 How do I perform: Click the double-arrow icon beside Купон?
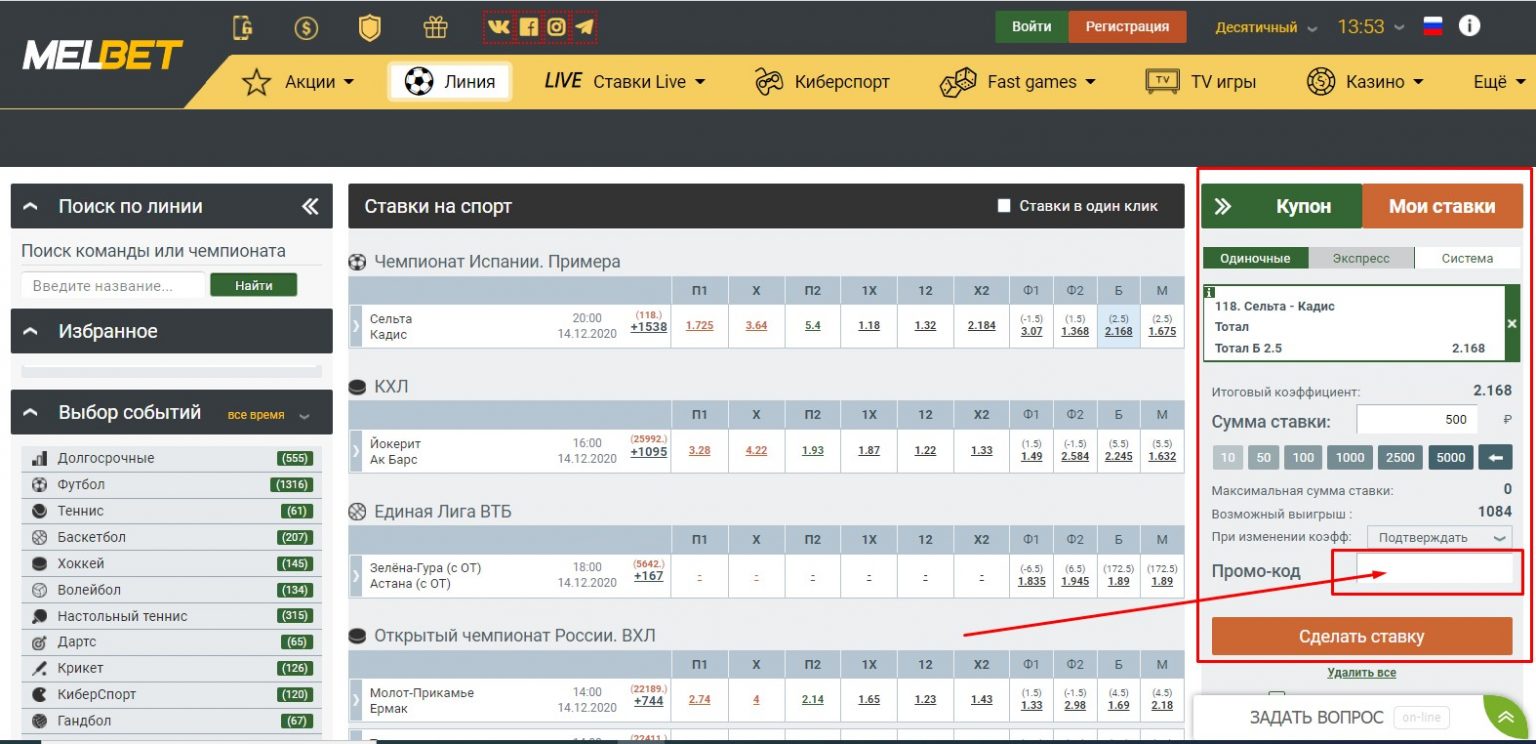pyautogui.click(x=1223, y=207)
